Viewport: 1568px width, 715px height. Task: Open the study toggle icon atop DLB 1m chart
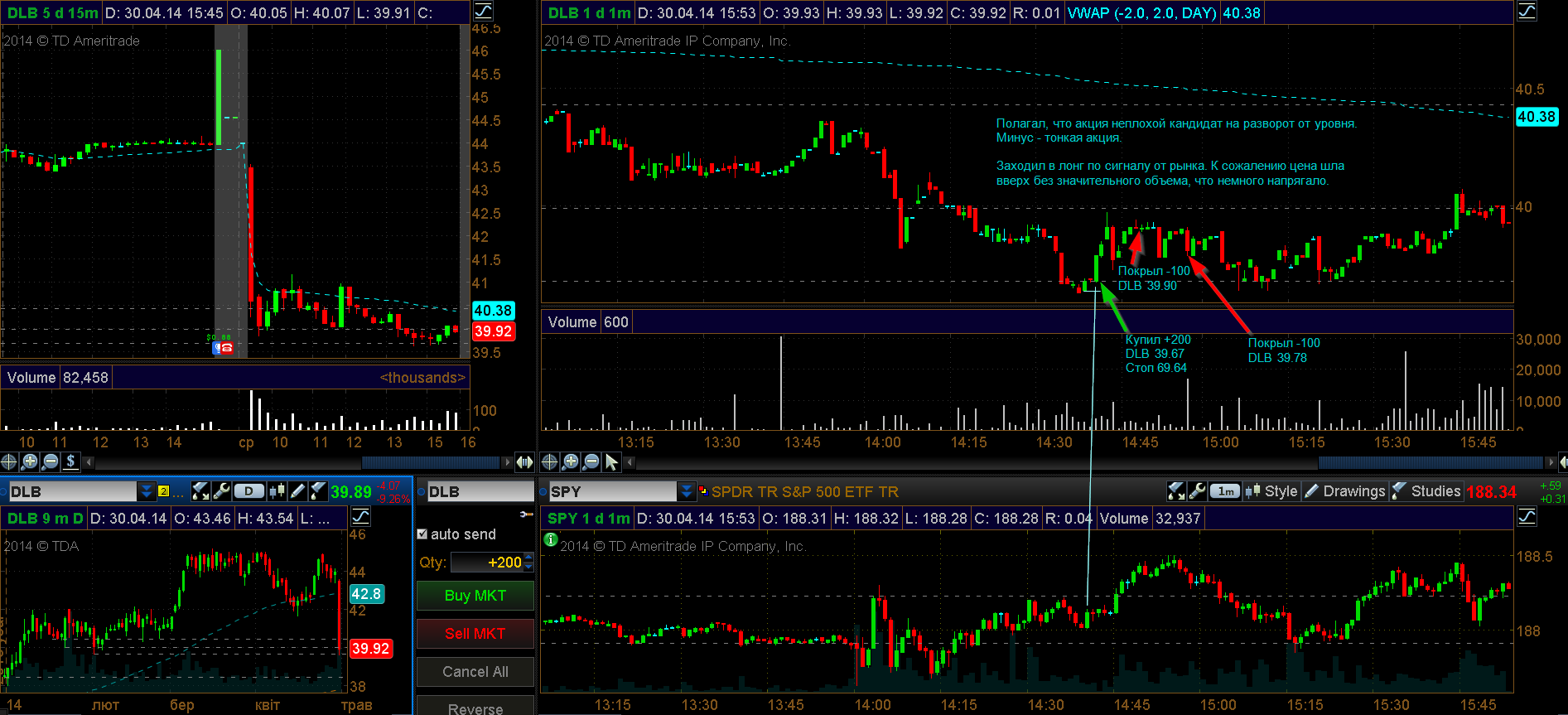pyautogui.click(x=1527, y=12)
